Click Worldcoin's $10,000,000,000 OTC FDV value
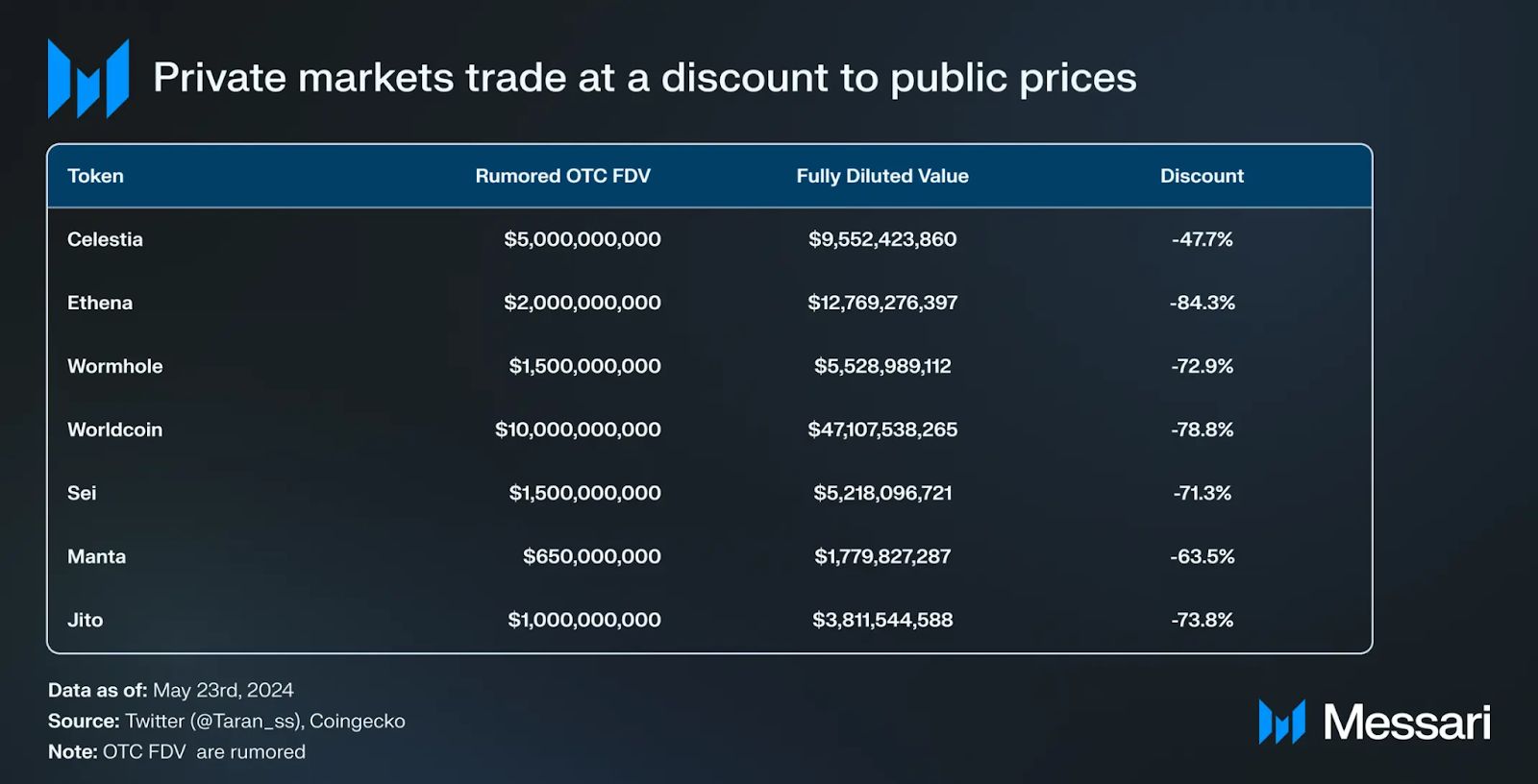Screen dimensions: 1538x784 click(578, 429)
